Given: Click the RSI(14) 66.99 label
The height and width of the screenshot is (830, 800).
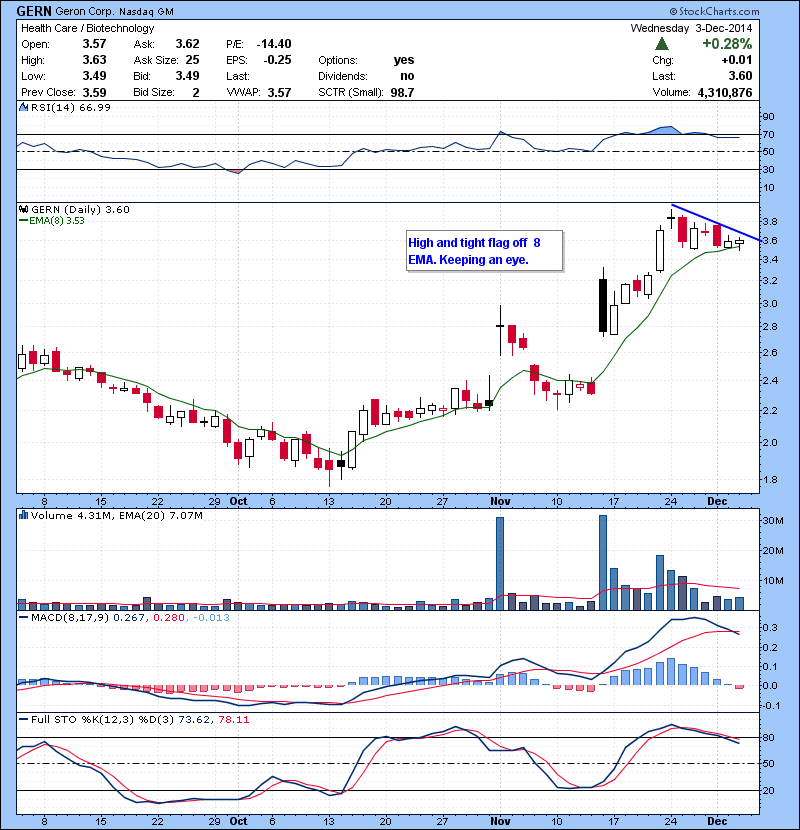Looking at the screenshot, I should click(71, 107).
